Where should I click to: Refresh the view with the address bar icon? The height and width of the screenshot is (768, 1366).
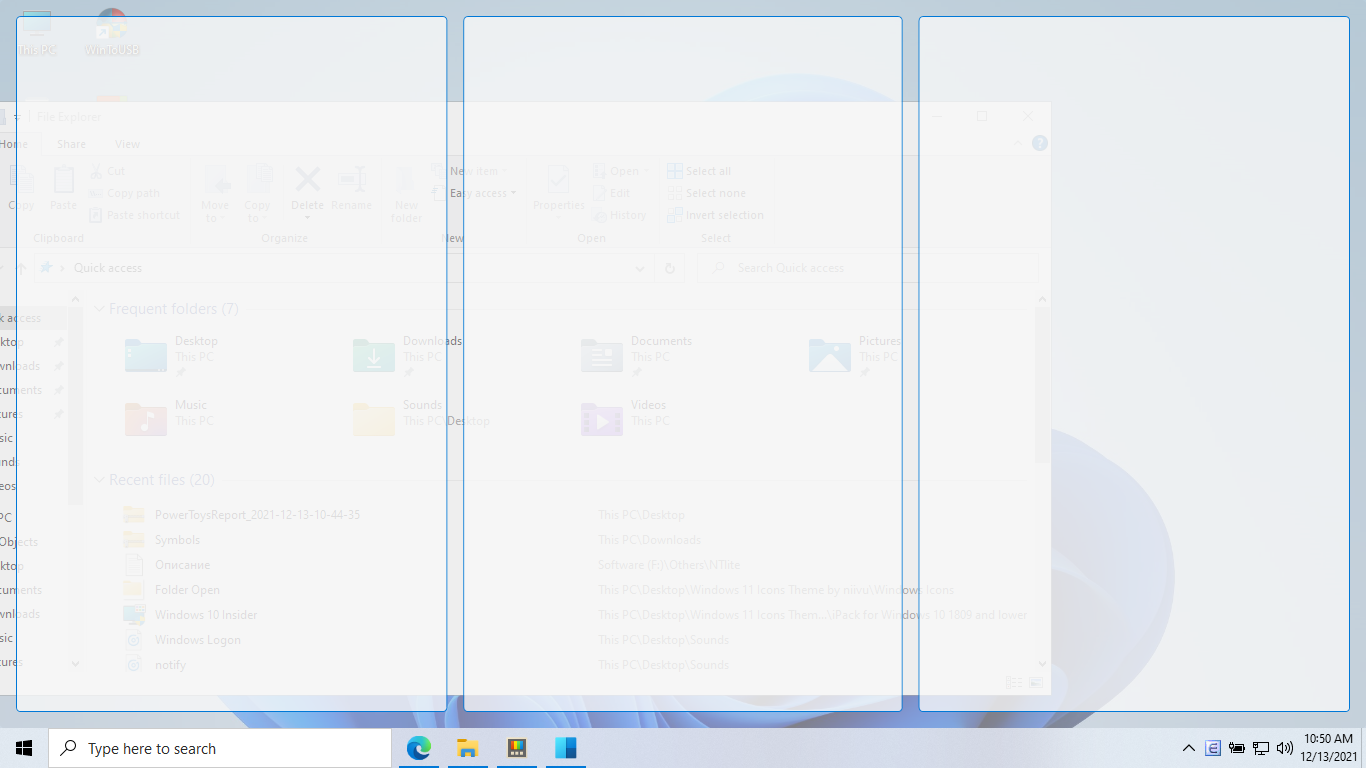pyautogui.click(x=669, y=267)
